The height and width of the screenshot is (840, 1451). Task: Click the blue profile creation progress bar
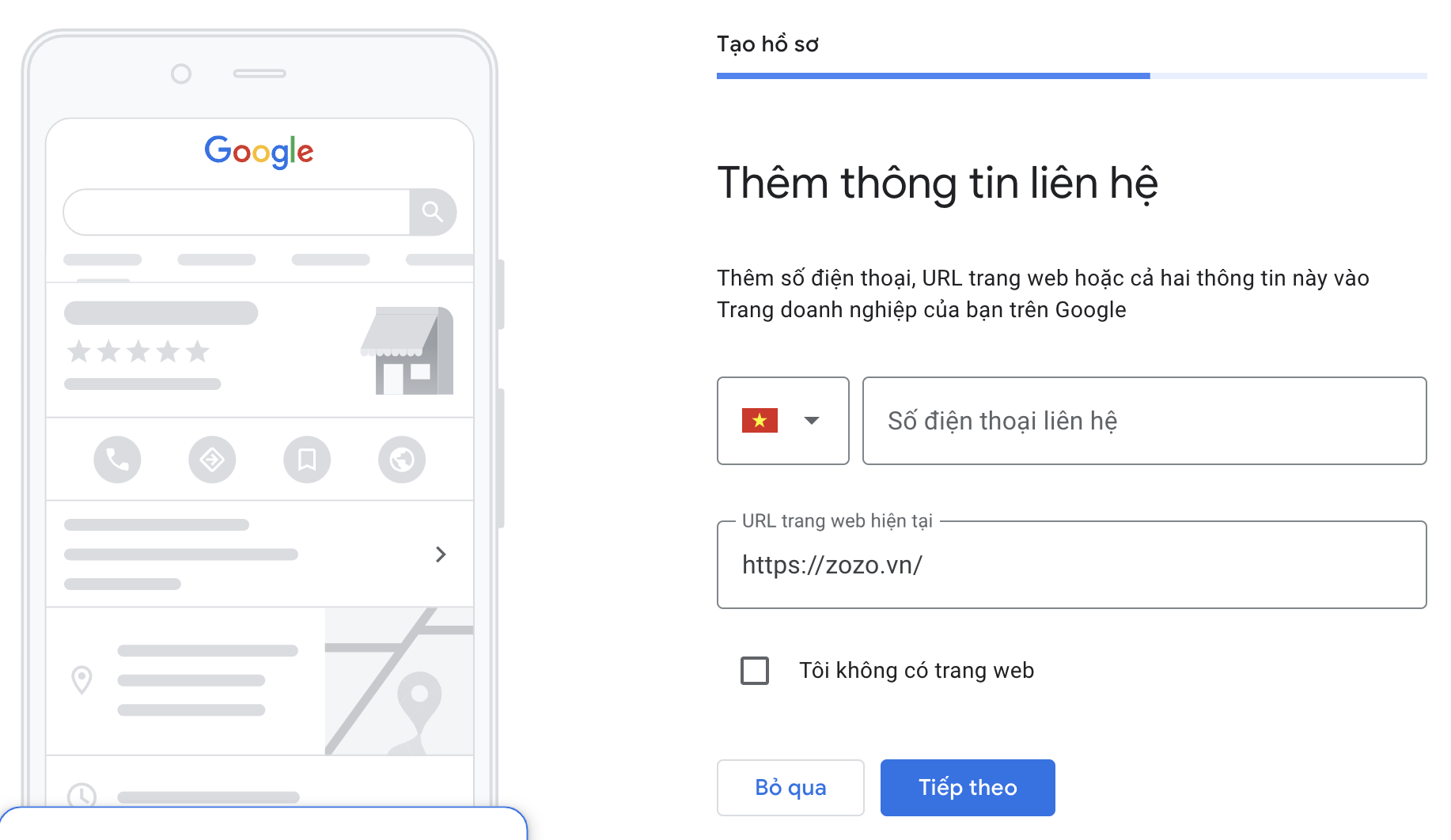[934, 76]
